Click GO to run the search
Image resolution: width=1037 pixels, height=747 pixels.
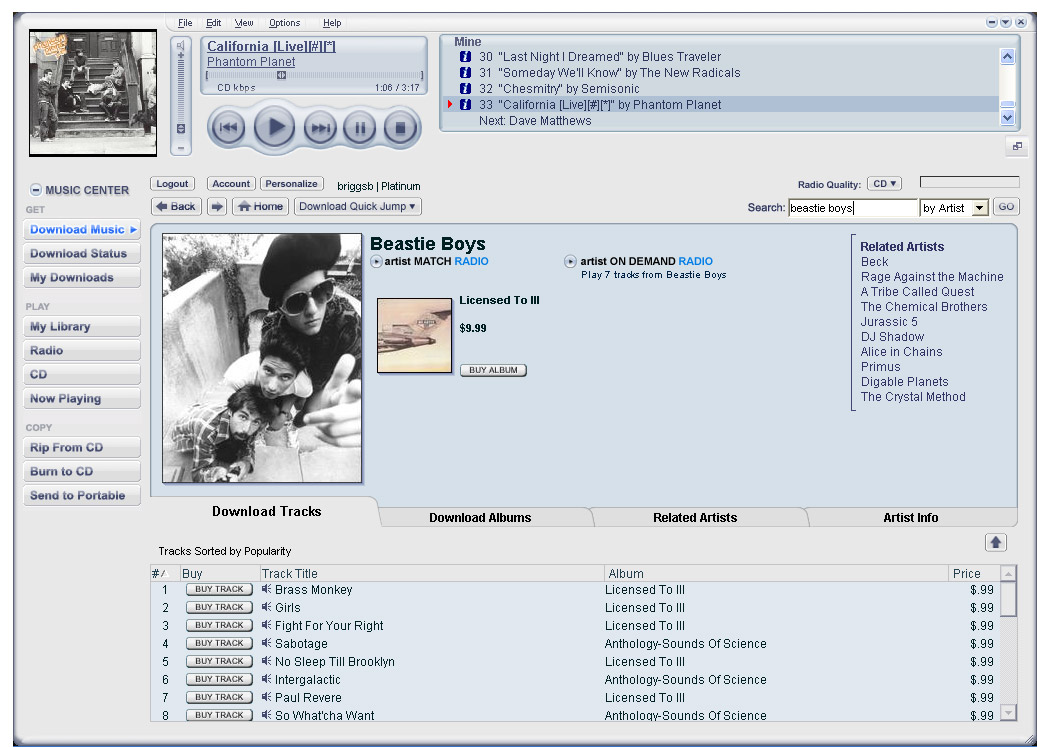point(1006,207)
